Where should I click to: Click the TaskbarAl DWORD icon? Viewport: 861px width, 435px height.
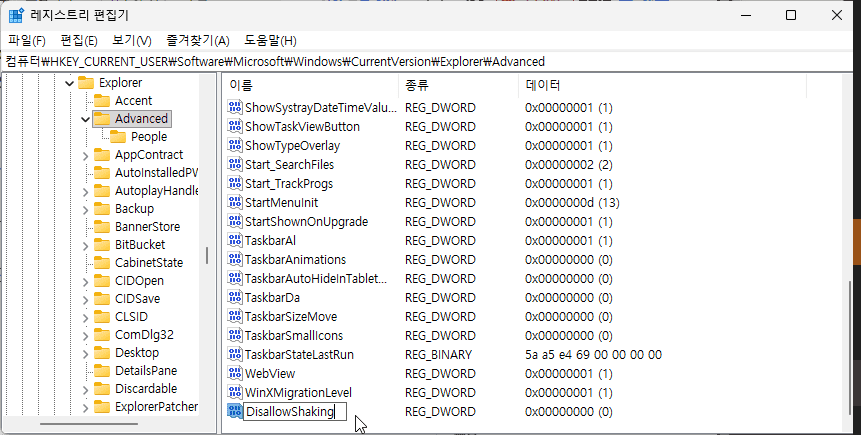(x=235, y=241)
